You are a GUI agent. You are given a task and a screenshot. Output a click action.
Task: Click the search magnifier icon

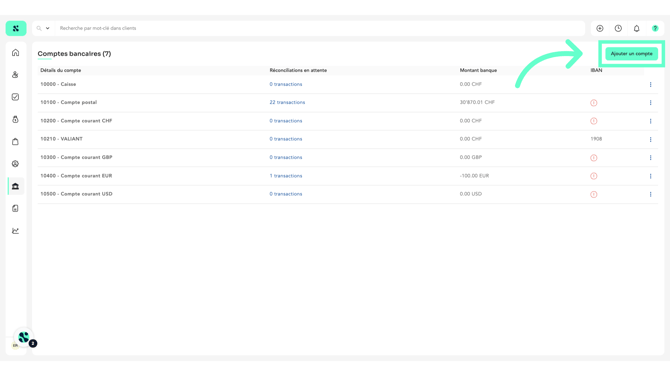click(39, 28)
